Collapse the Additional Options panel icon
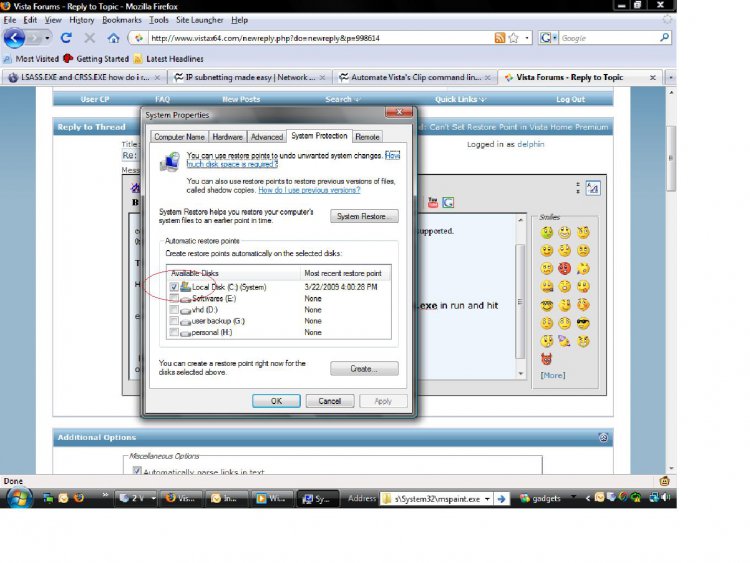The image size is (750, 563). click(x=603, y=437)
